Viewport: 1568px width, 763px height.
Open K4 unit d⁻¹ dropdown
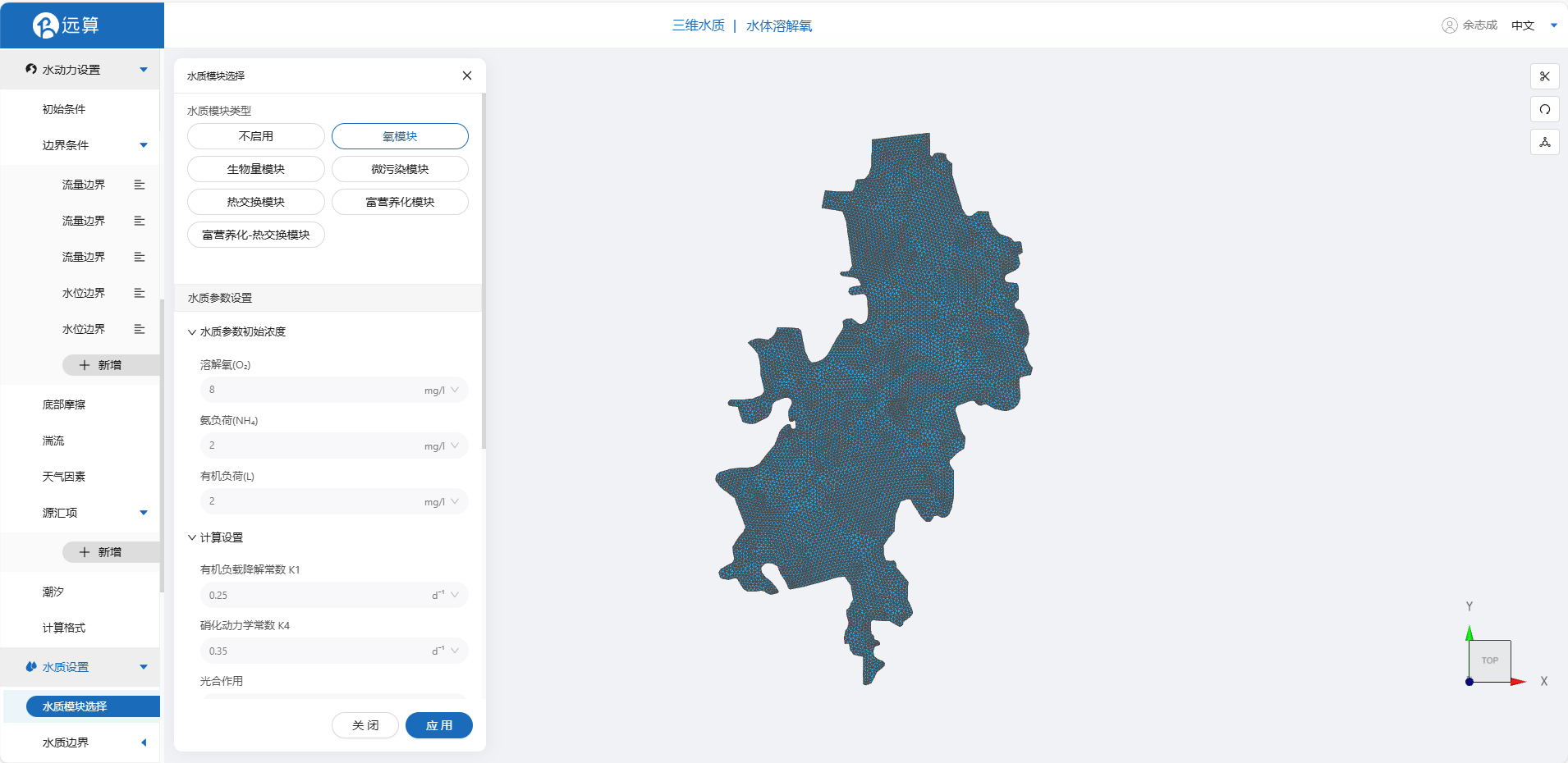pyautogui.click(x=446, y=651)
